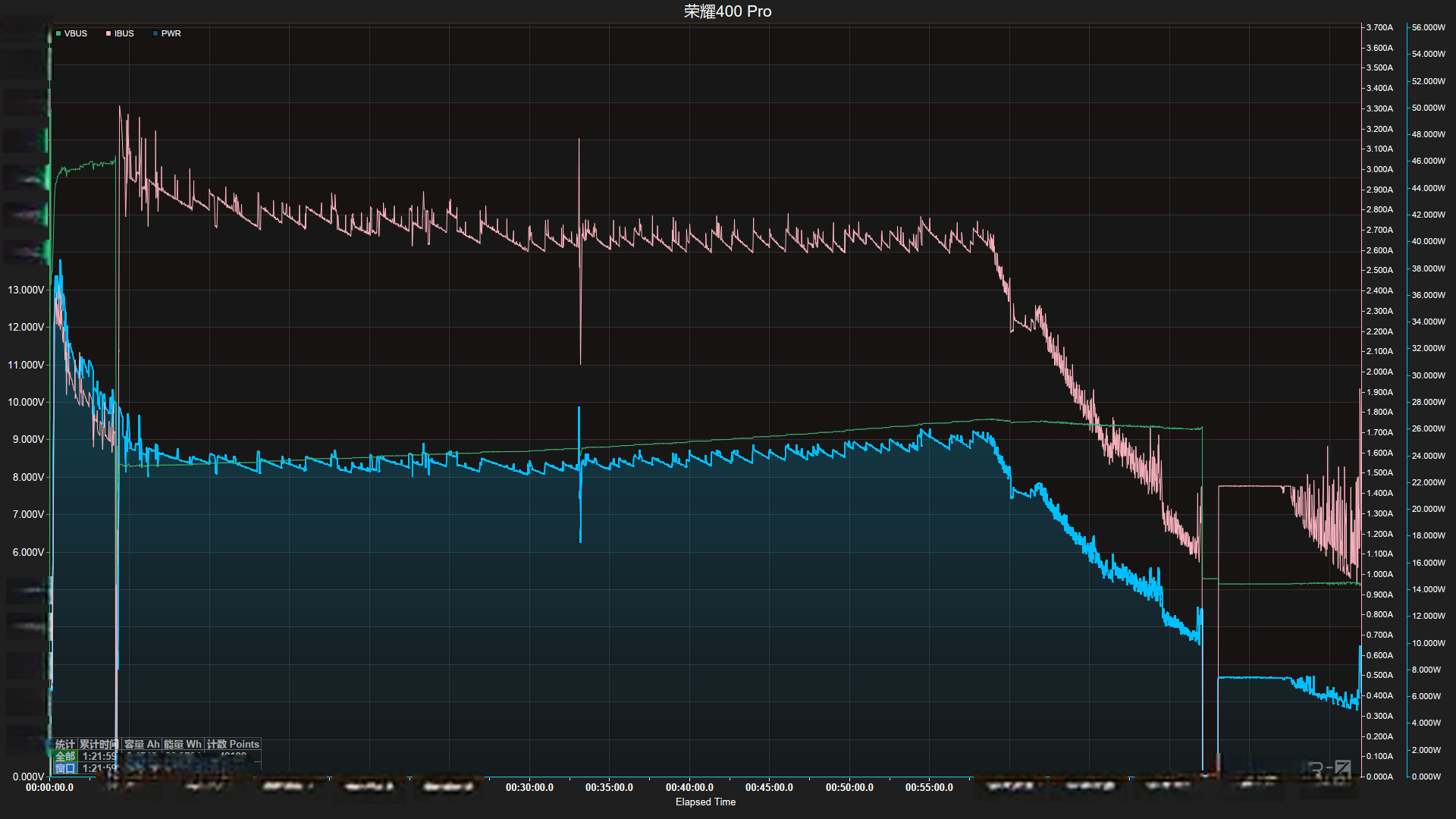Click the 10.000W power axis label
The width and height of the screenshot is (1456, 819).
click(1429, 643)
